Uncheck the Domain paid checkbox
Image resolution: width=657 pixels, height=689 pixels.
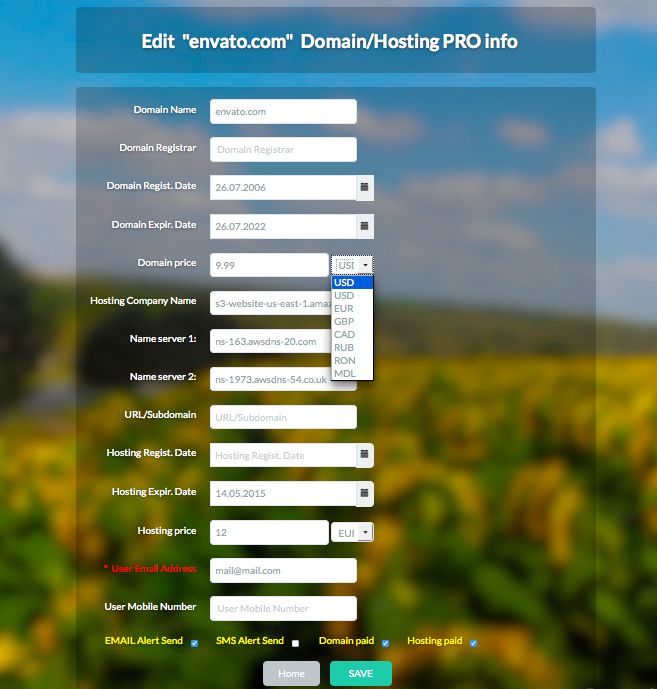(x=385, y=643)
